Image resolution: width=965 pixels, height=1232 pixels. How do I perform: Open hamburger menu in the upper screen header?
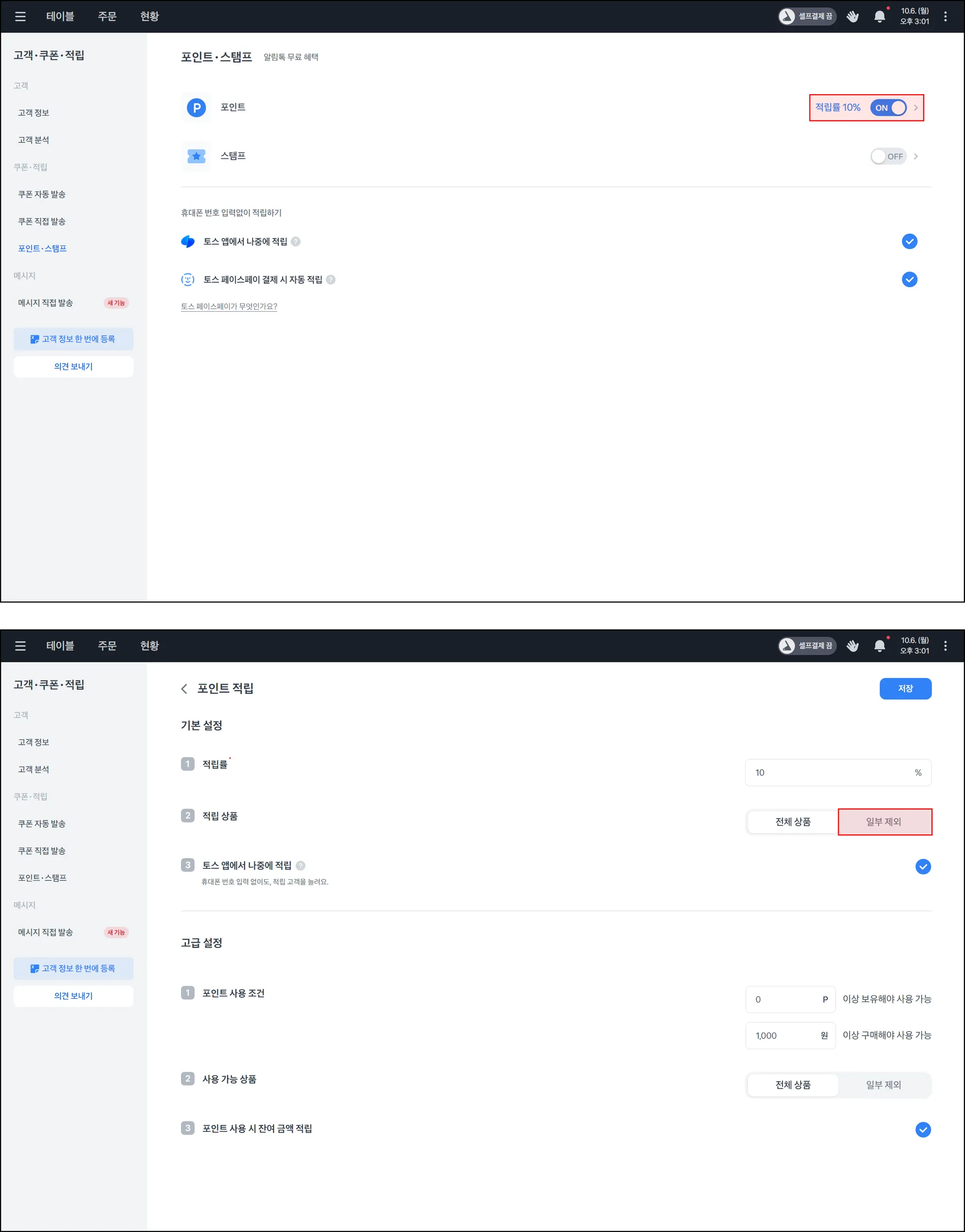click(20, 16)
